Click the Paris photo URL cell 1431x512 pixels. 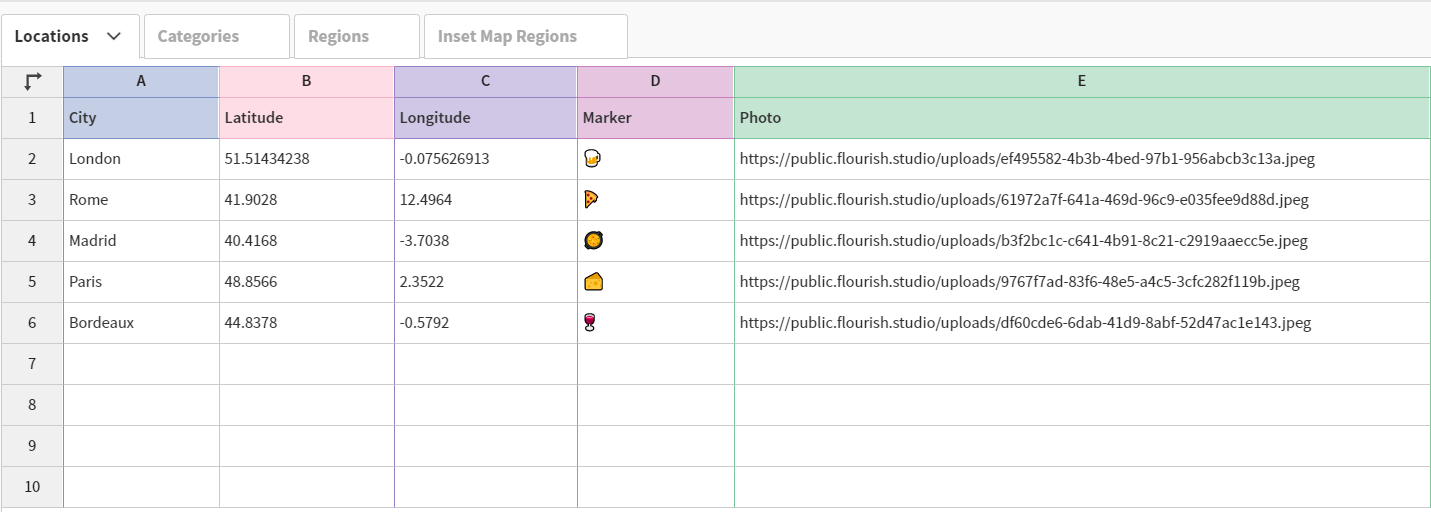coord(1082,282)
